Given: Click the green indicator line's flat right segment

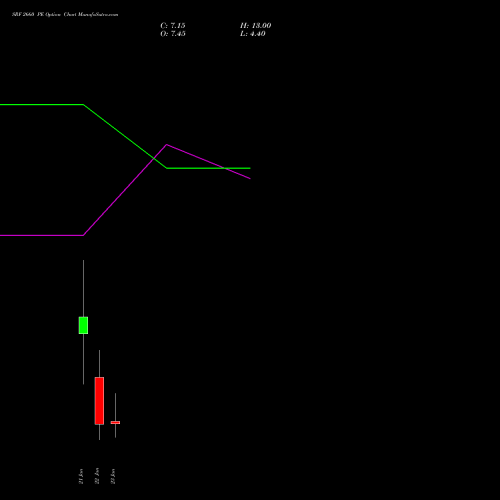Looking at the screenshot, I should (x=208, y=168).
